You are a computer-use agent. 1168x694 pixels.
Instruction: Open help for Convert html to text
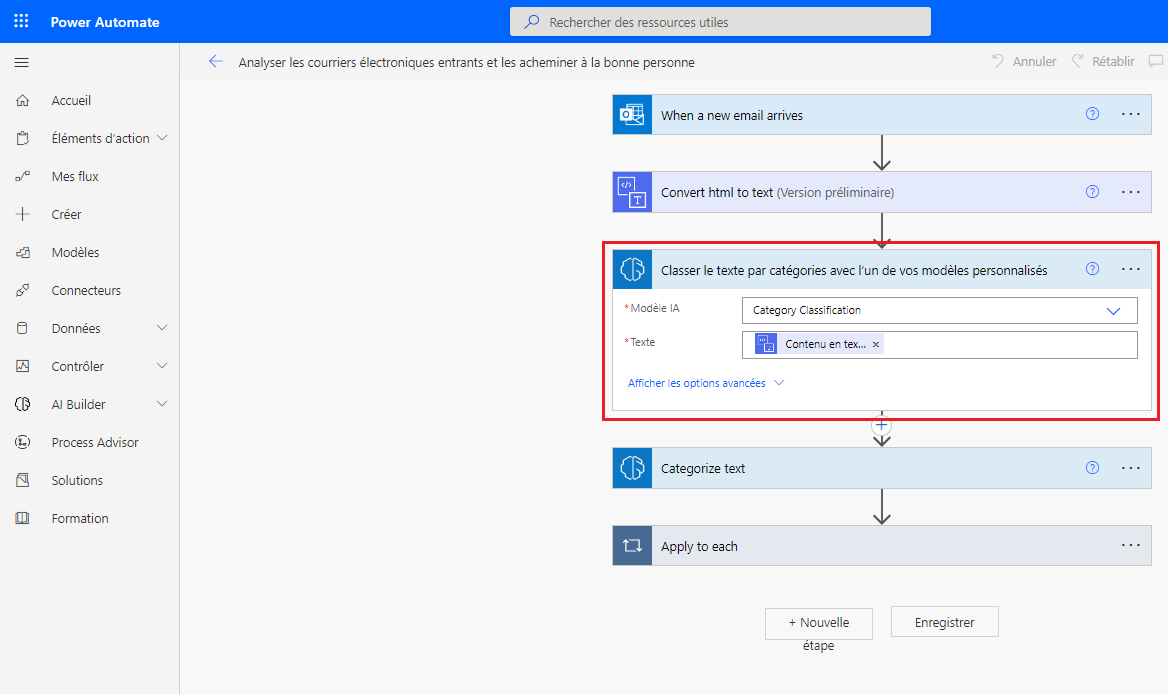pyautogui.click(x=1092, y=191)
